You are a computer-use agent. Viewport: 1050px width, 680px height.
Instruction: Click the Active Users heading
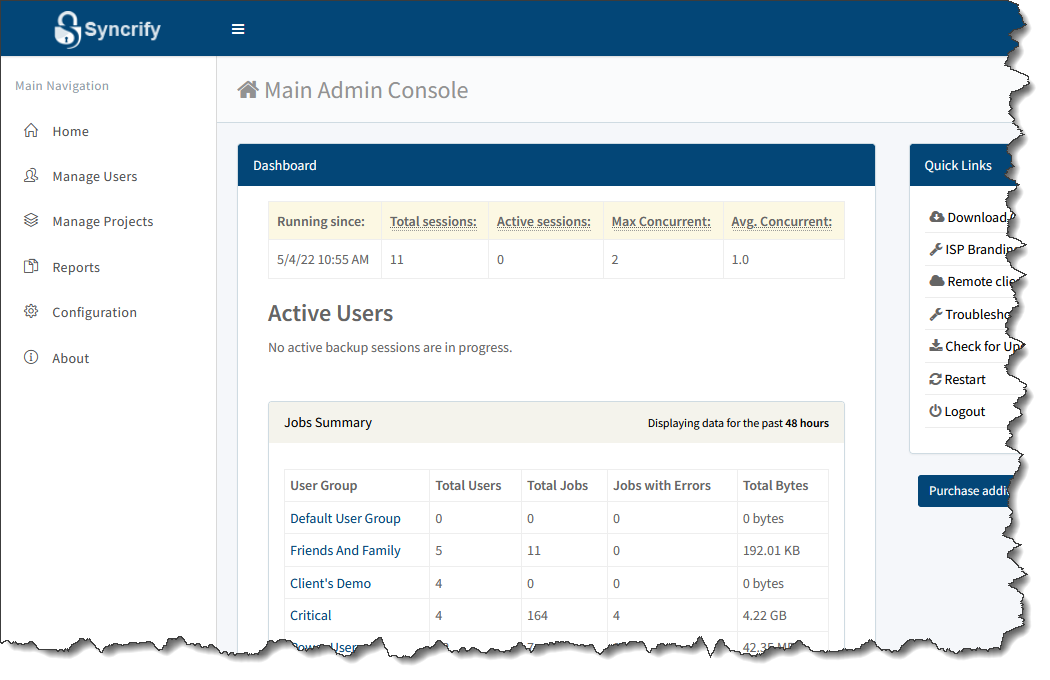[330, 314]
